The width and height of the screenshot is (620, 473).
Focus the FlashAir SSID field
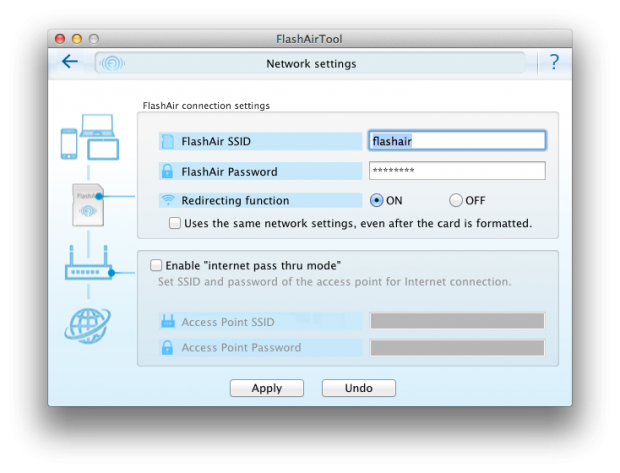[457, 140]
